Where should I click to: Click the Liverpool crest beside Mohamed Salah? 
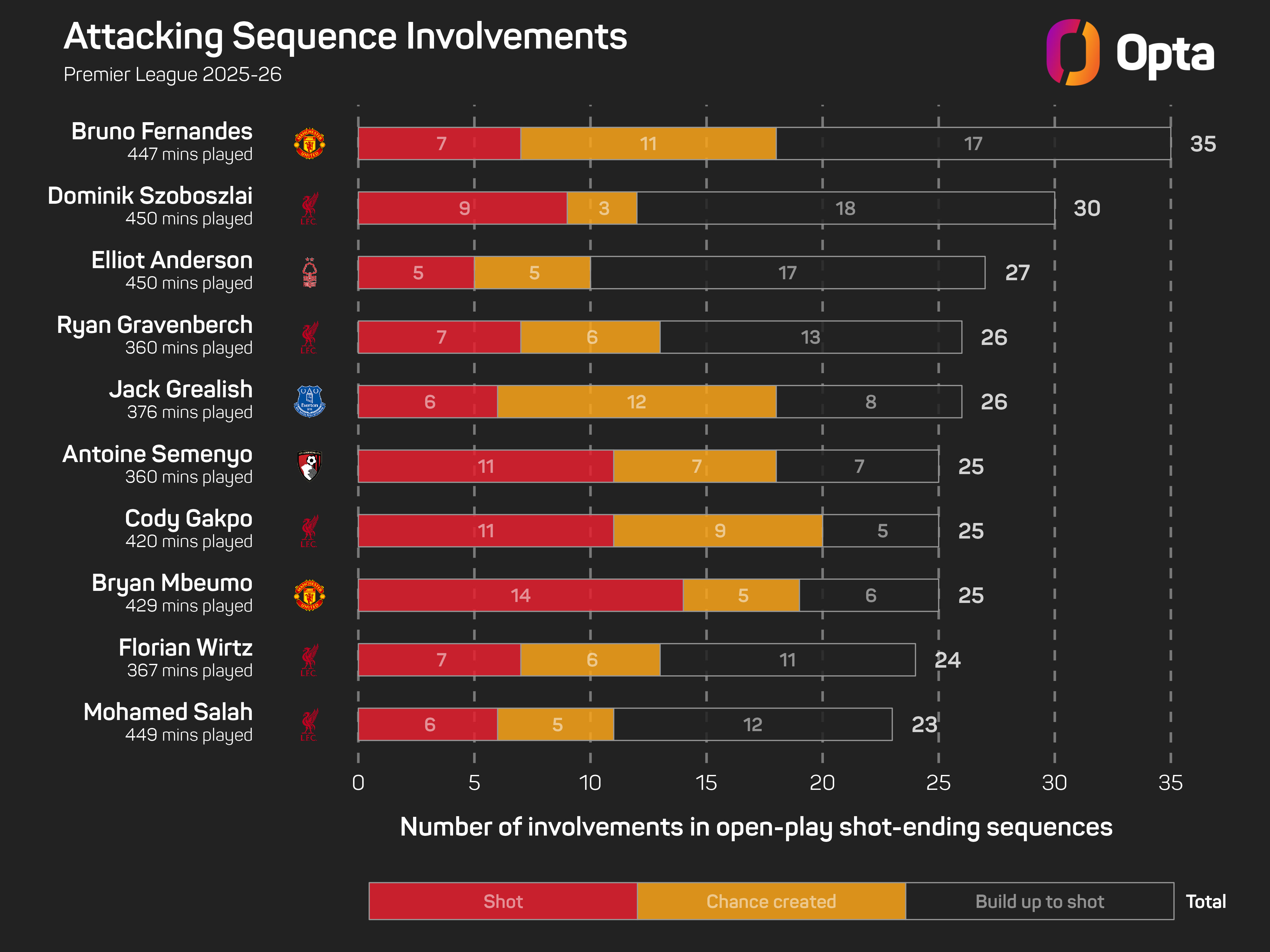310,724
